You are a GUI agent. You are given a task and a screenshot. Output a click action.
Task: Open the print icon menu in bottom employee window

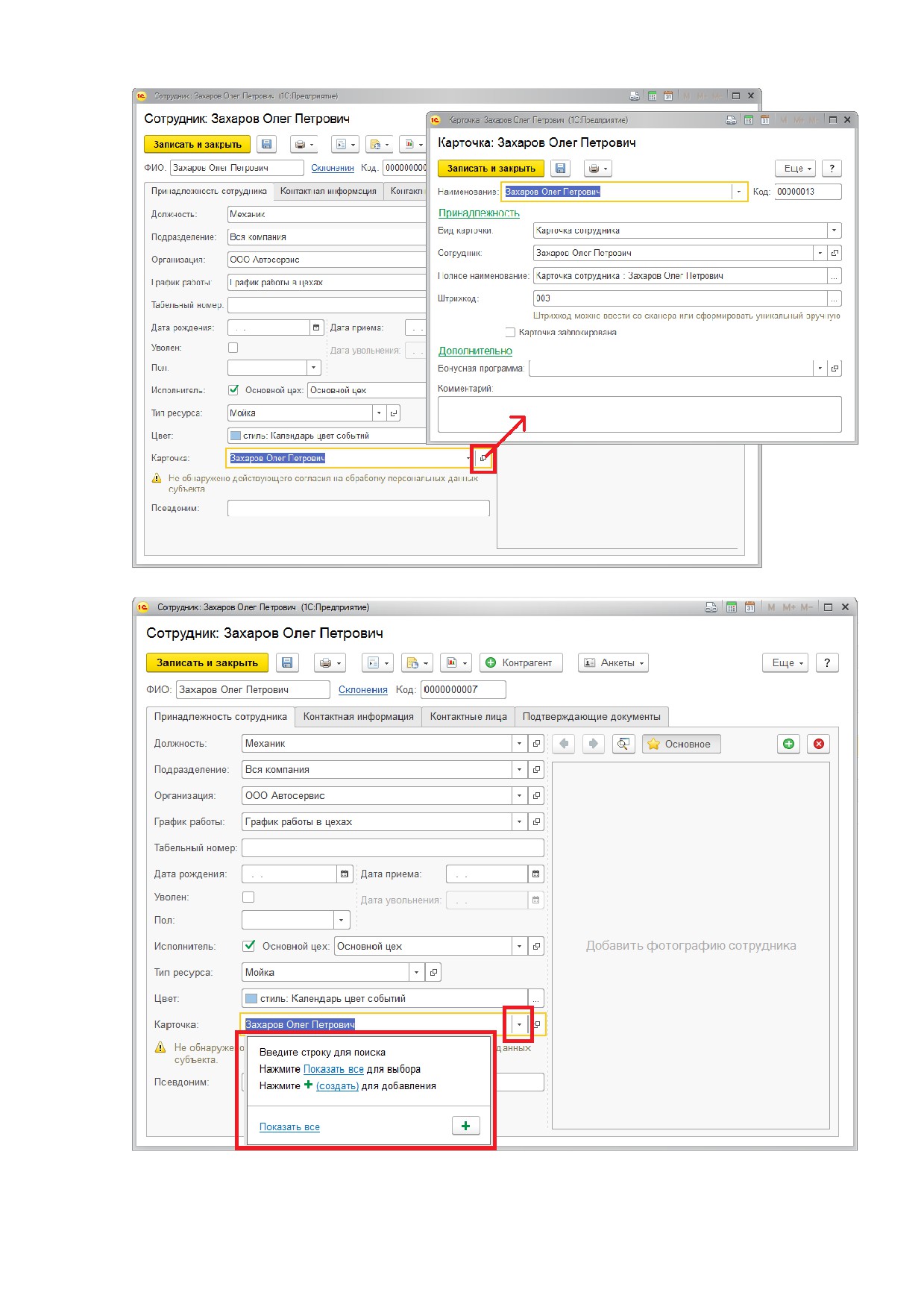pos(330,662)
